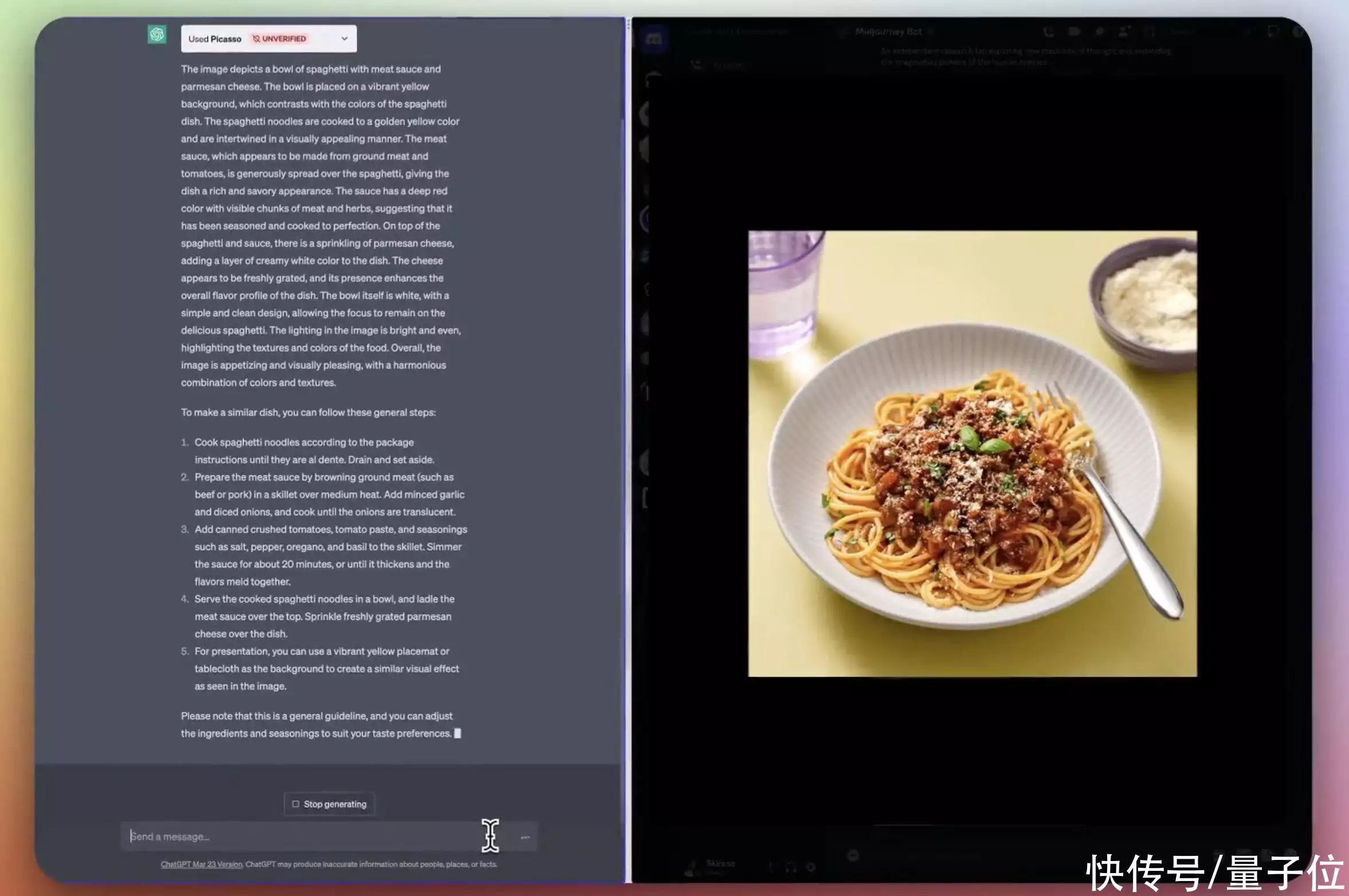The width and height of the screenshot is (1349, 896).
Task: Click the ChatGPT logo avatar
Action: click(157, 34)
